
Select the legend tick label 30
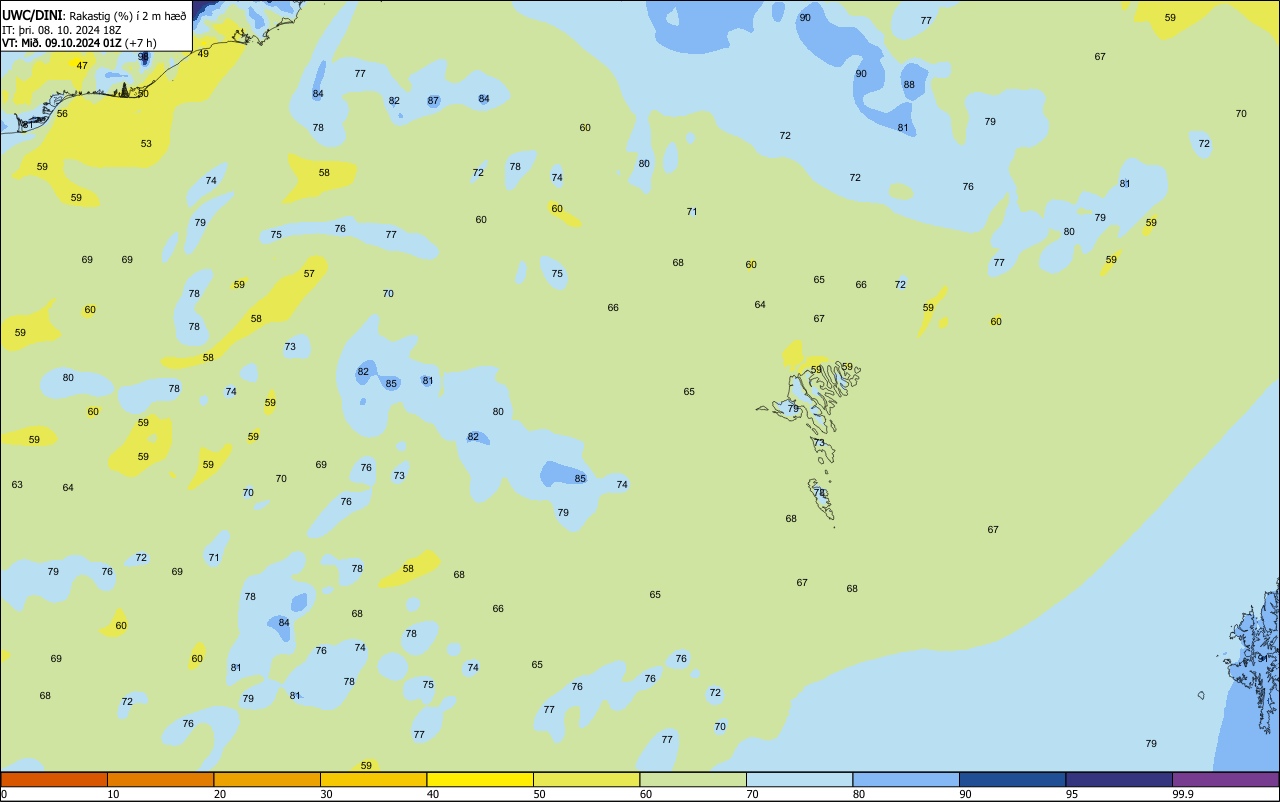pyautogui.click(x=326, y=794)
